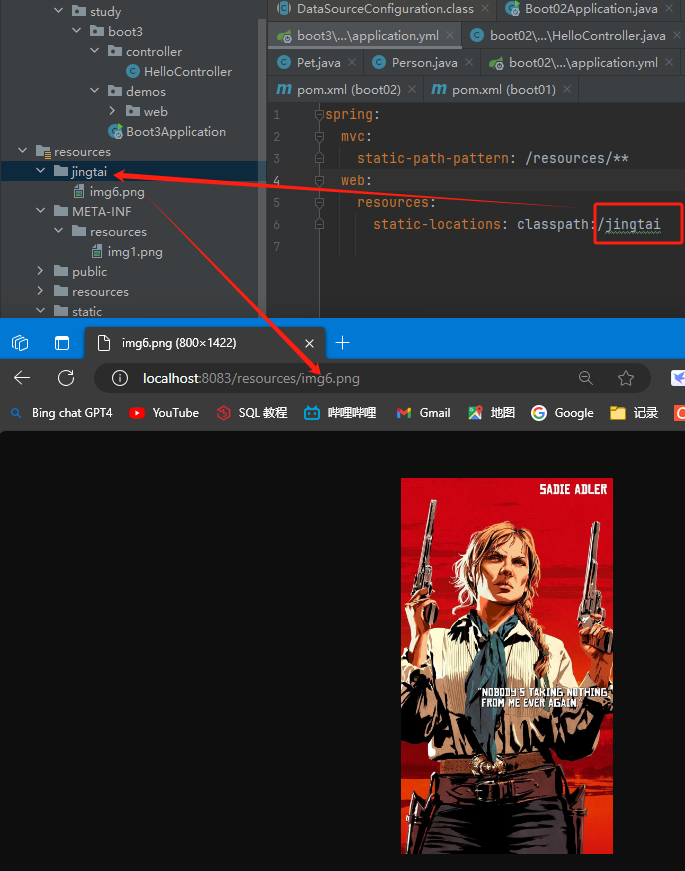Click static-locations key in editor
This screenshot has height=871, width=685.
(x=437, y=224)
